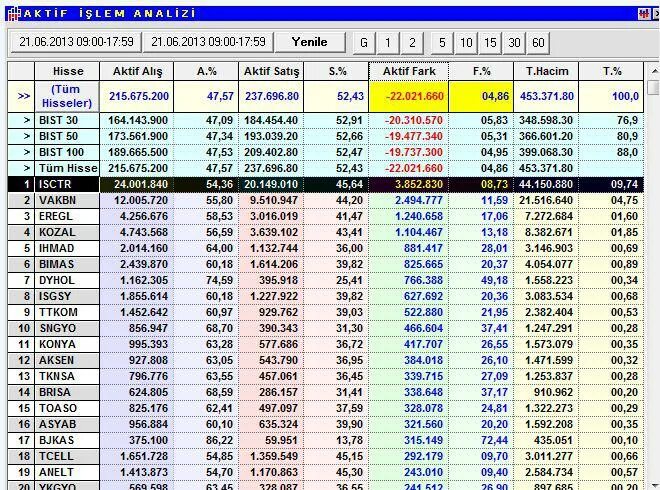Screen dimensions: 660x490
Task: Sort by the Aktif Satış column header
Action: pos(271,71)
